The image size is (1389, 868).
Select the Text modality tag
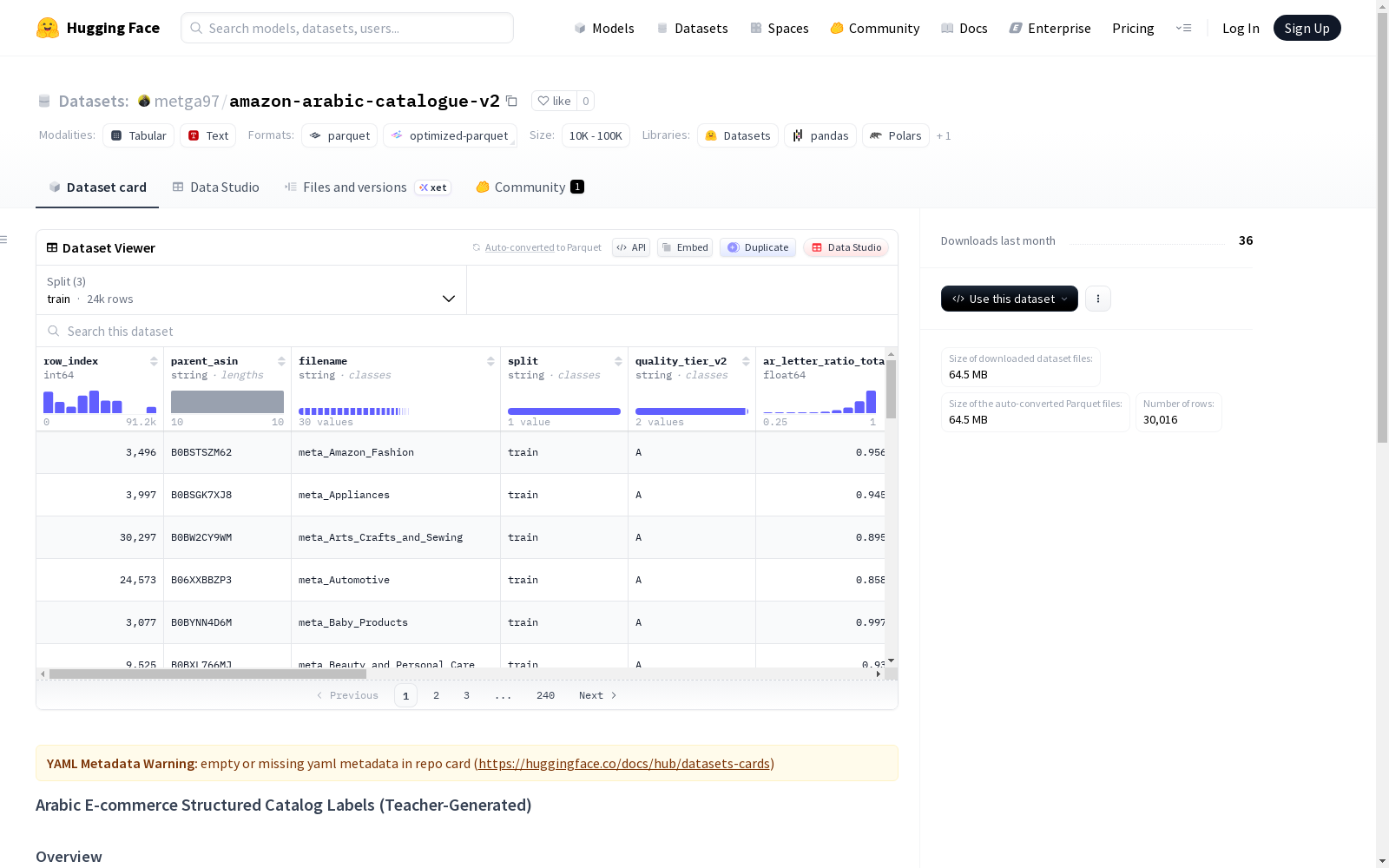click(x=208, y=135)
